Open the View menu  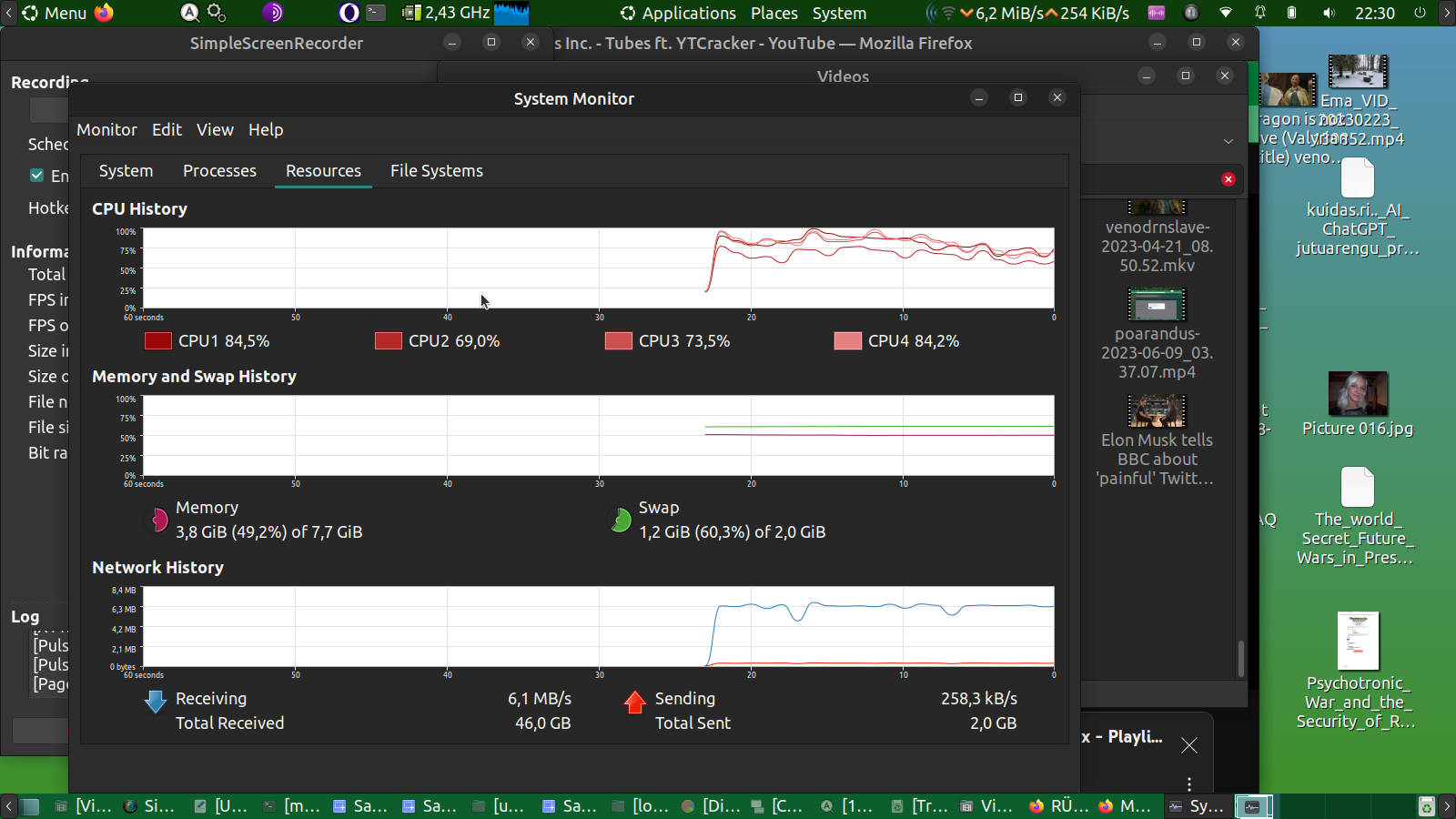click(x=215, y=130)
